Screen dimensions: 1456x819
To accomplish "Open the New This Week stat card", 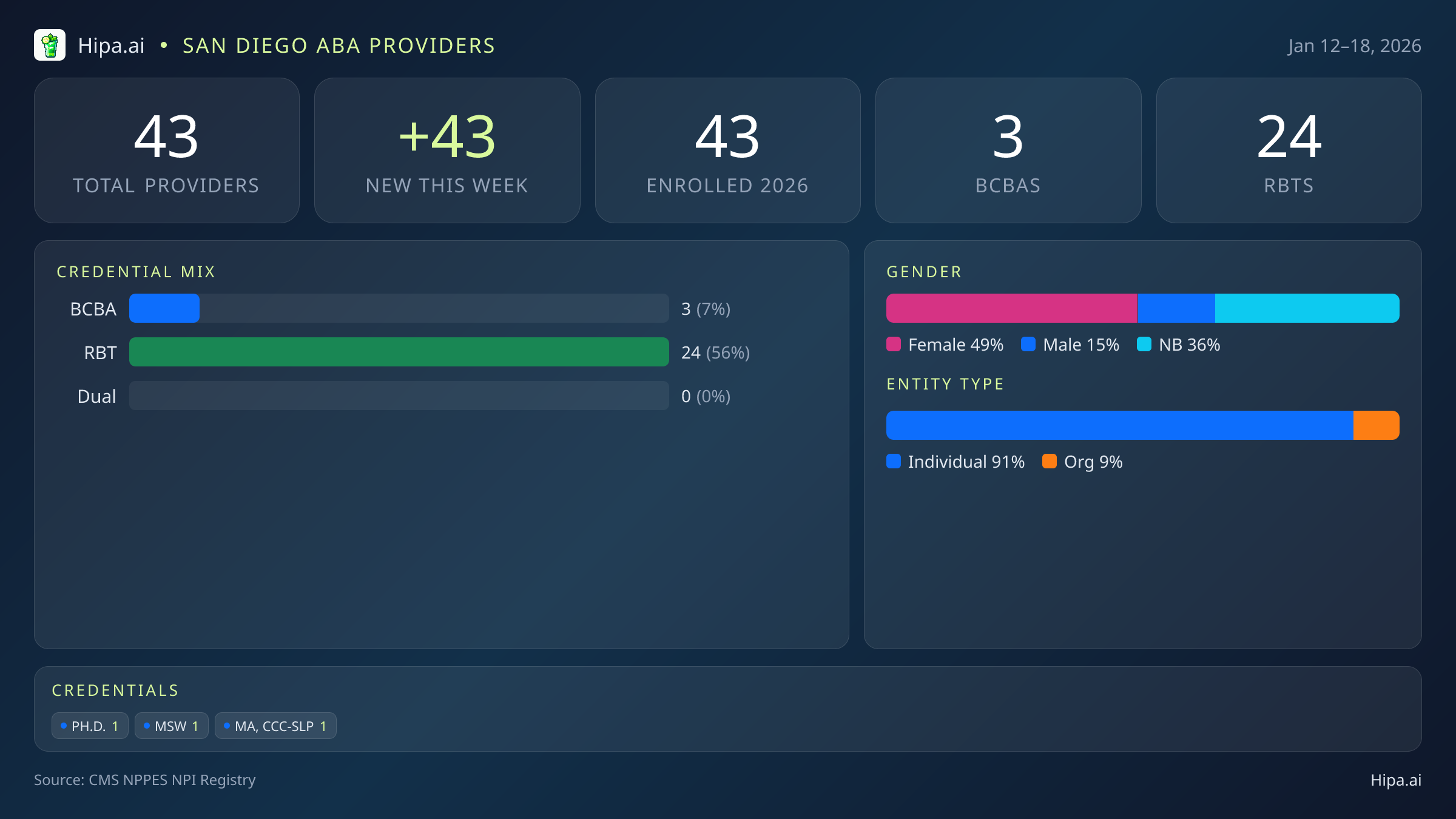I will coord(447,150).
